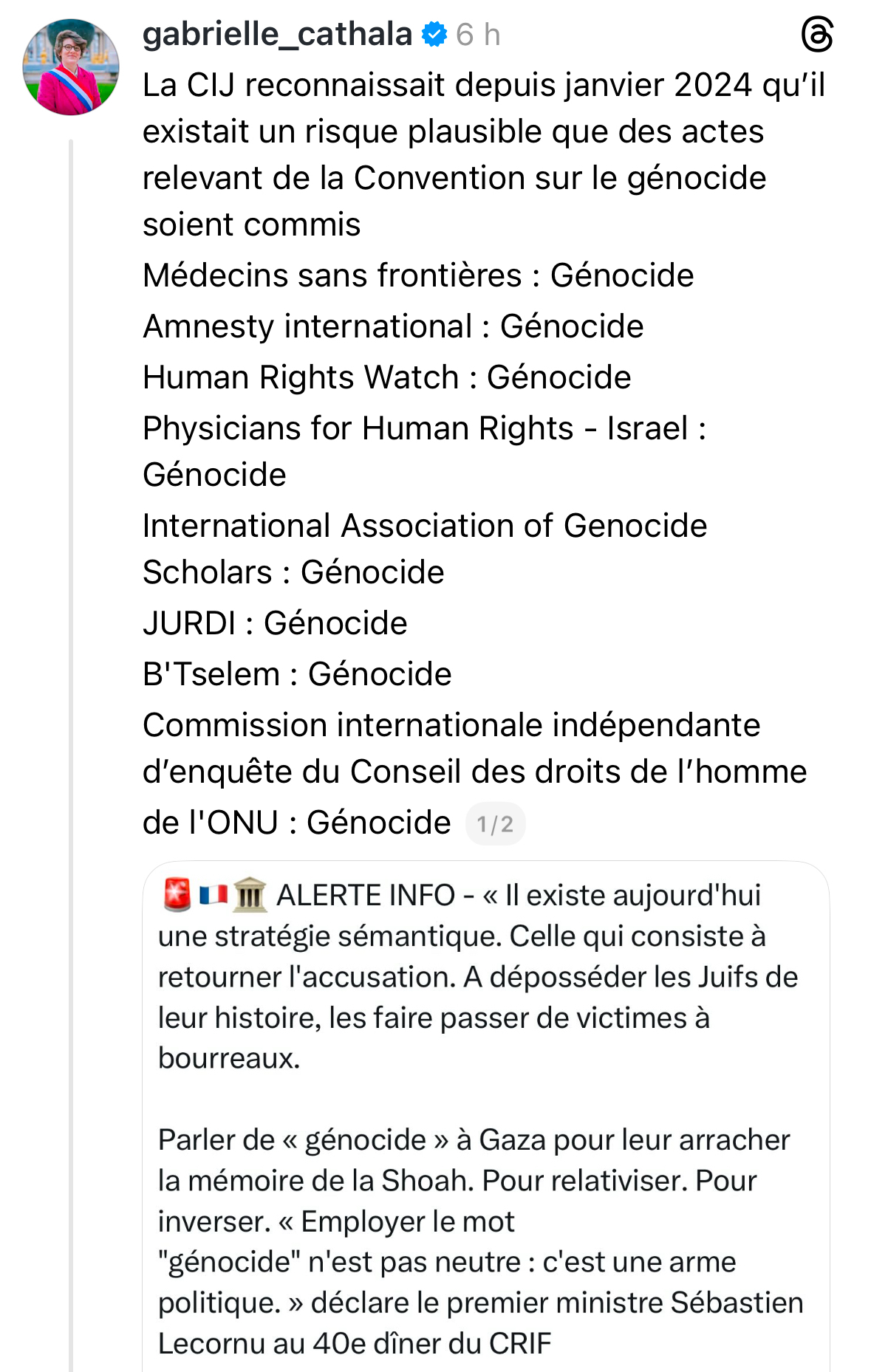Tap the "Human Rights Watch : Génocide" line

[386, 377]
